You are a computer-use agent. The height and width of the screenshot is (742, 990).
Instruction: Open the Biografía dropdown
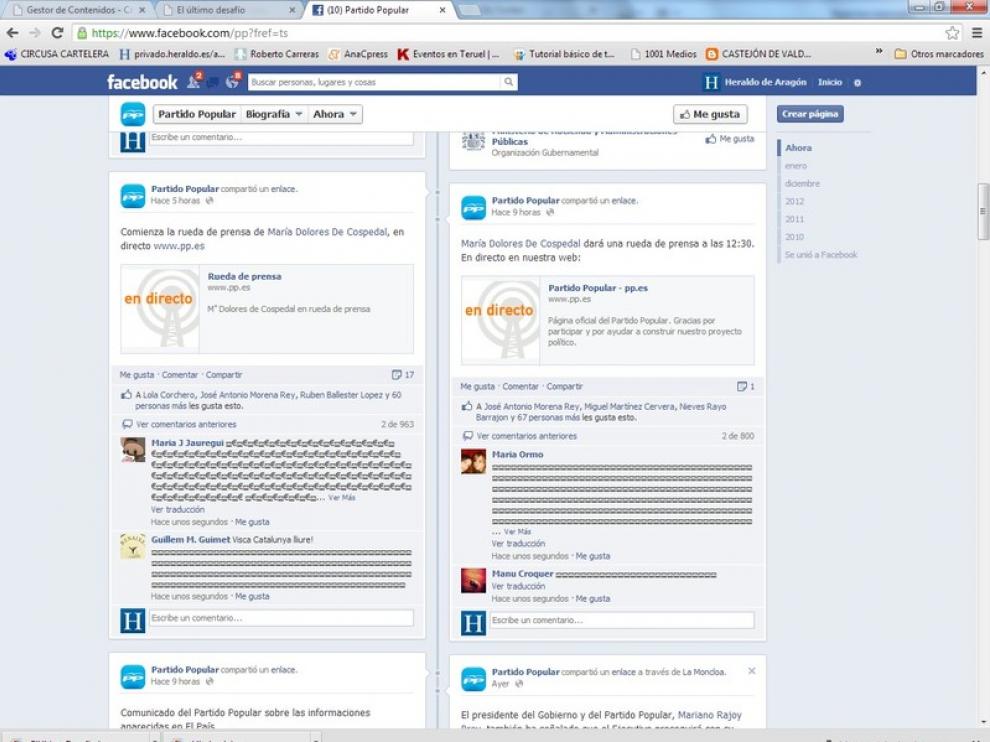coord(274,114)
